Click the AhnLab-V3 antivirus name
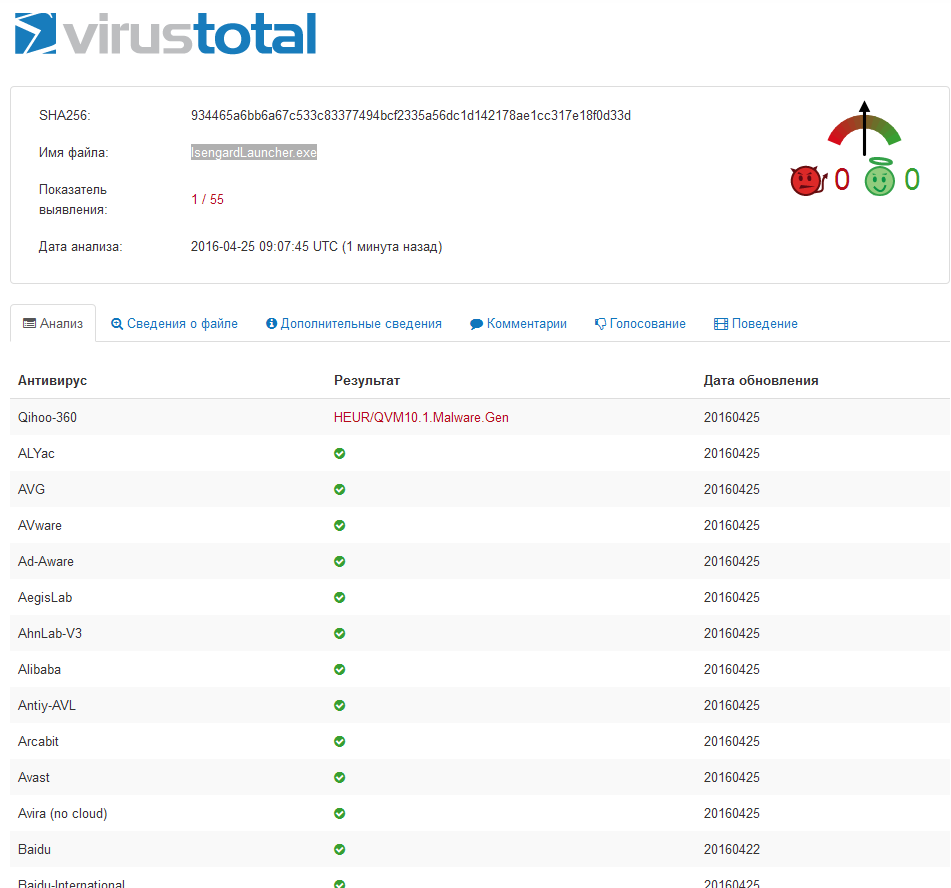Screen dimensions: 951x888 pyautogui.click(x=50, y=633)
